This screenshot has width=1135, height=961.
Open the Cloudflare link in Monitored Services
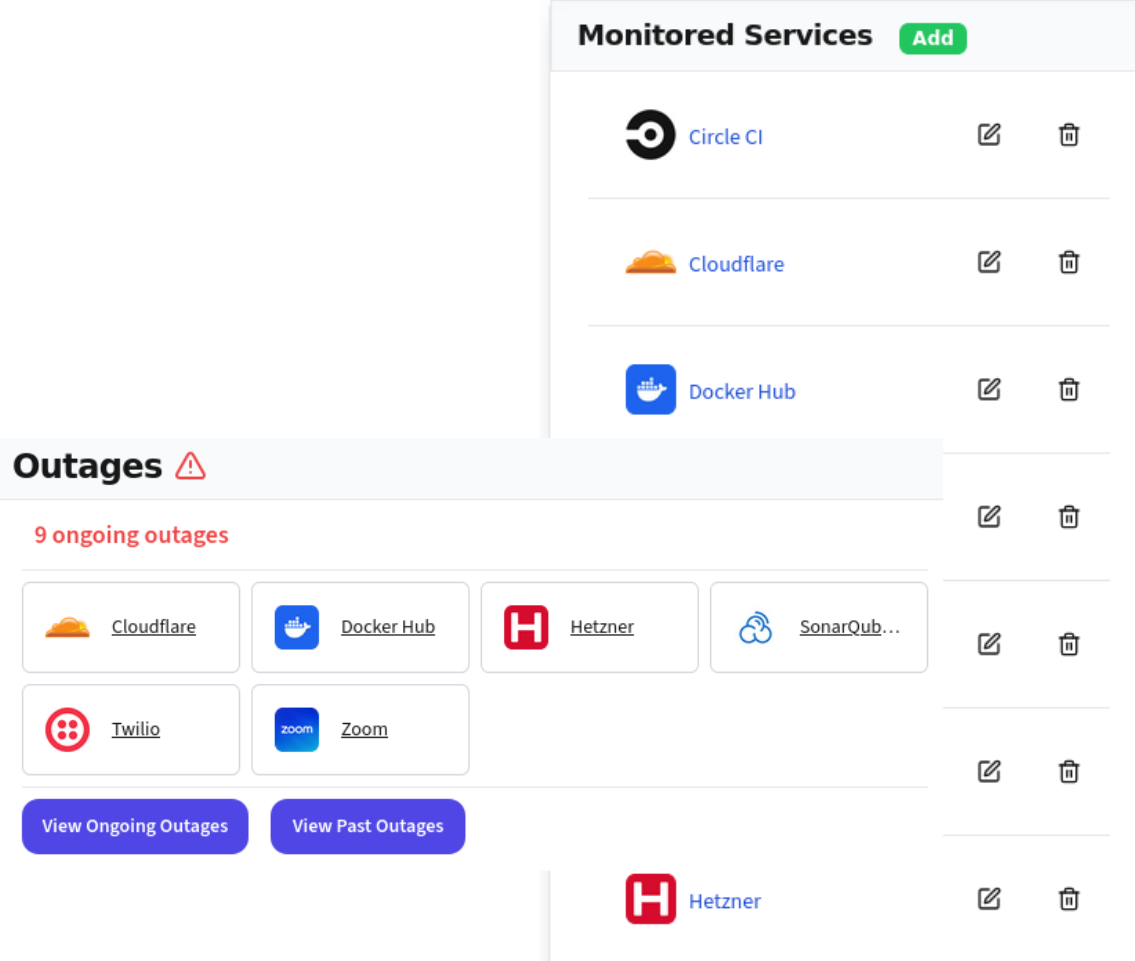click(x=736, y=264)
